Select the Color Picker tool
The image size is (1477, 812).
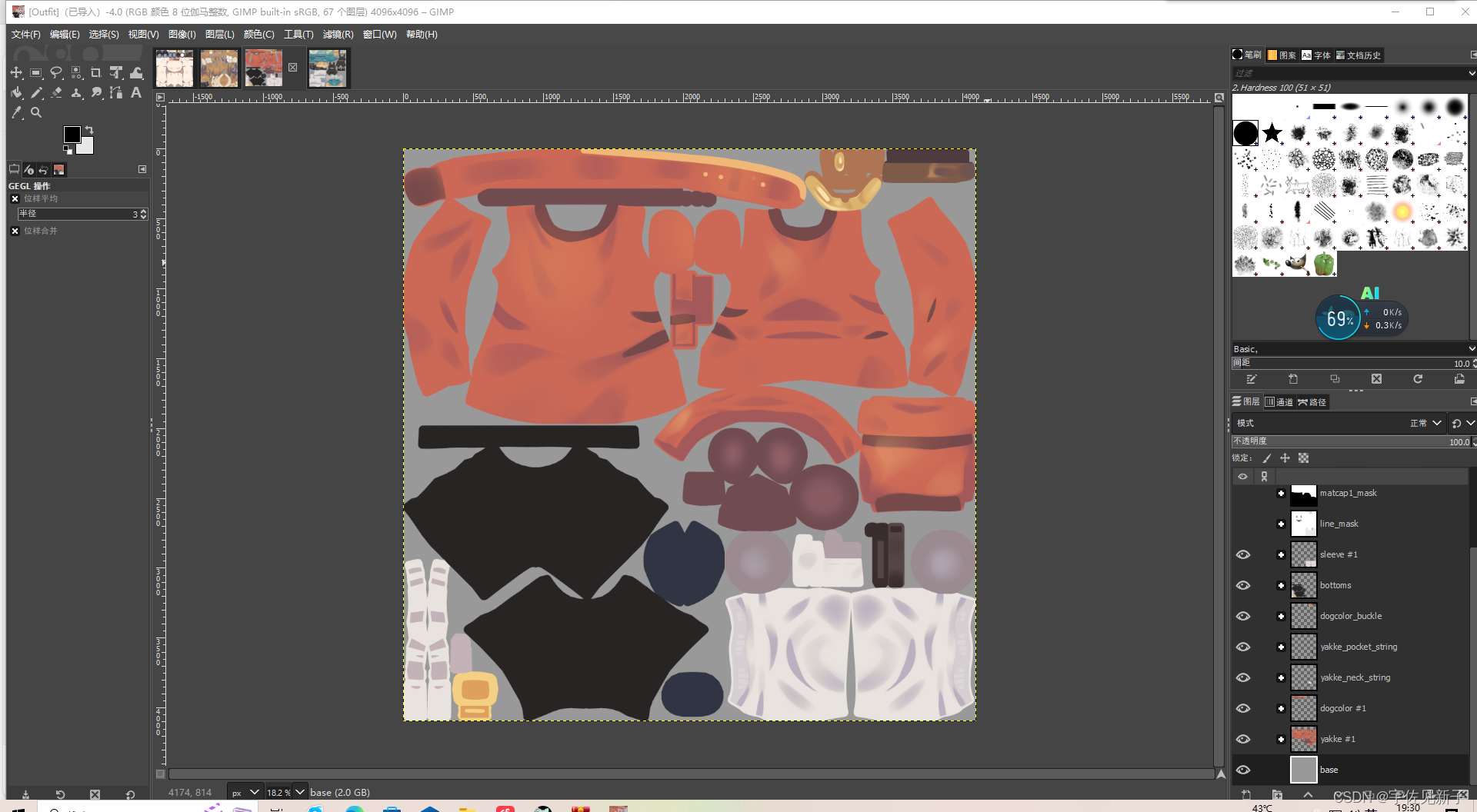16,112
